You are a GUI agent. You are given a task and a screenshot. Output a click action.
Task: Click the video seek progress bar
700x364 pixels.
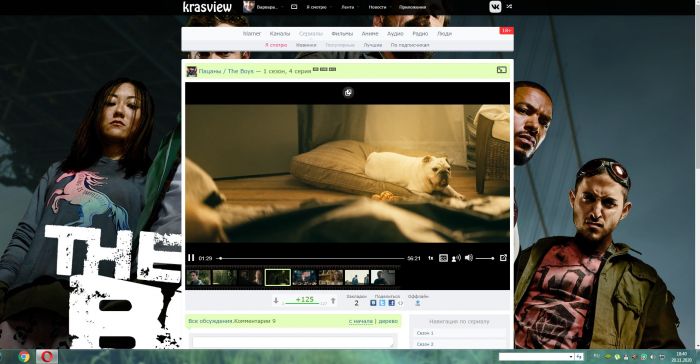311,258
